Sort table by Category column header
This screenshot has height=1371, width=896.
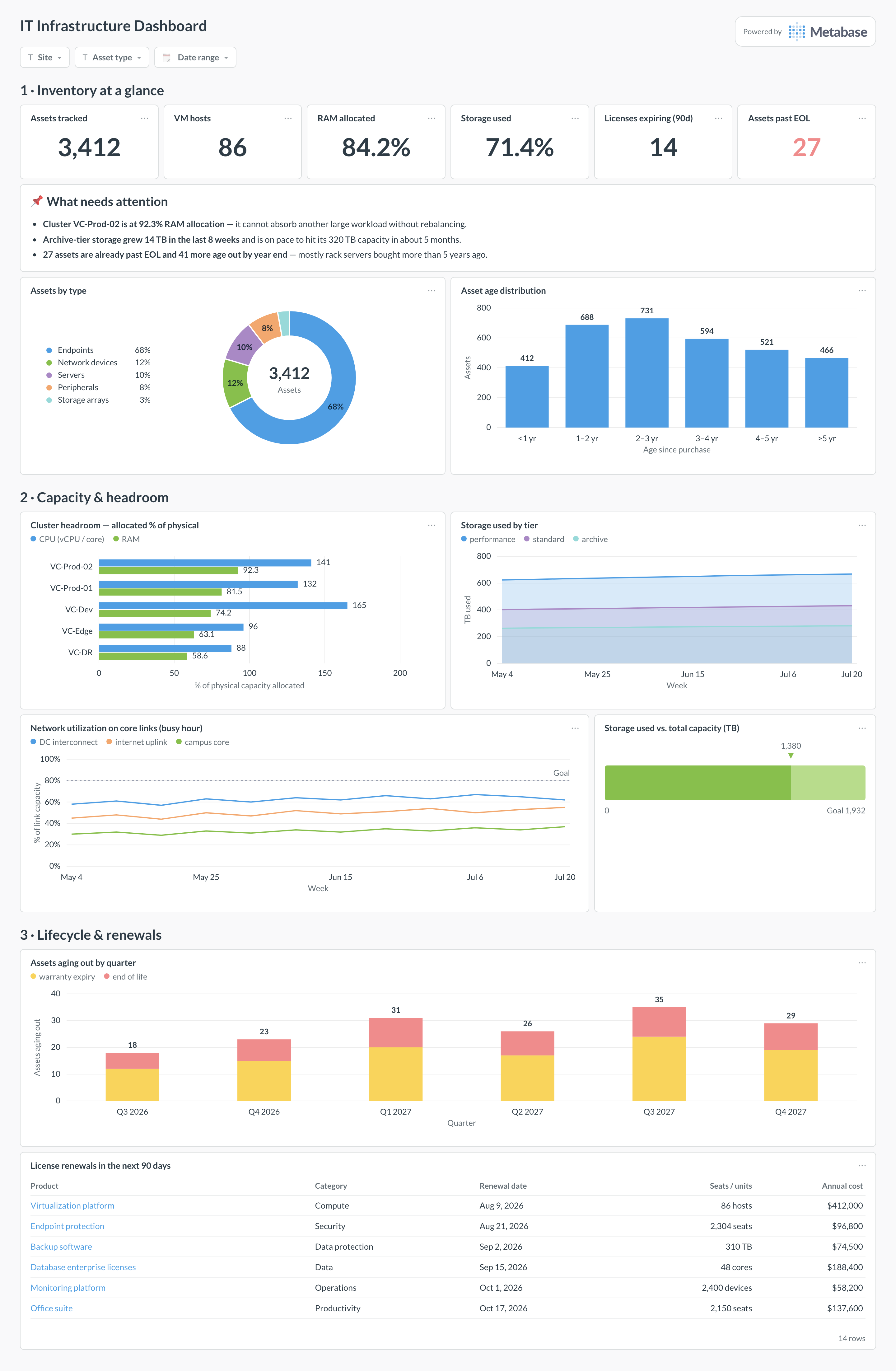[x=331, y=1186]
